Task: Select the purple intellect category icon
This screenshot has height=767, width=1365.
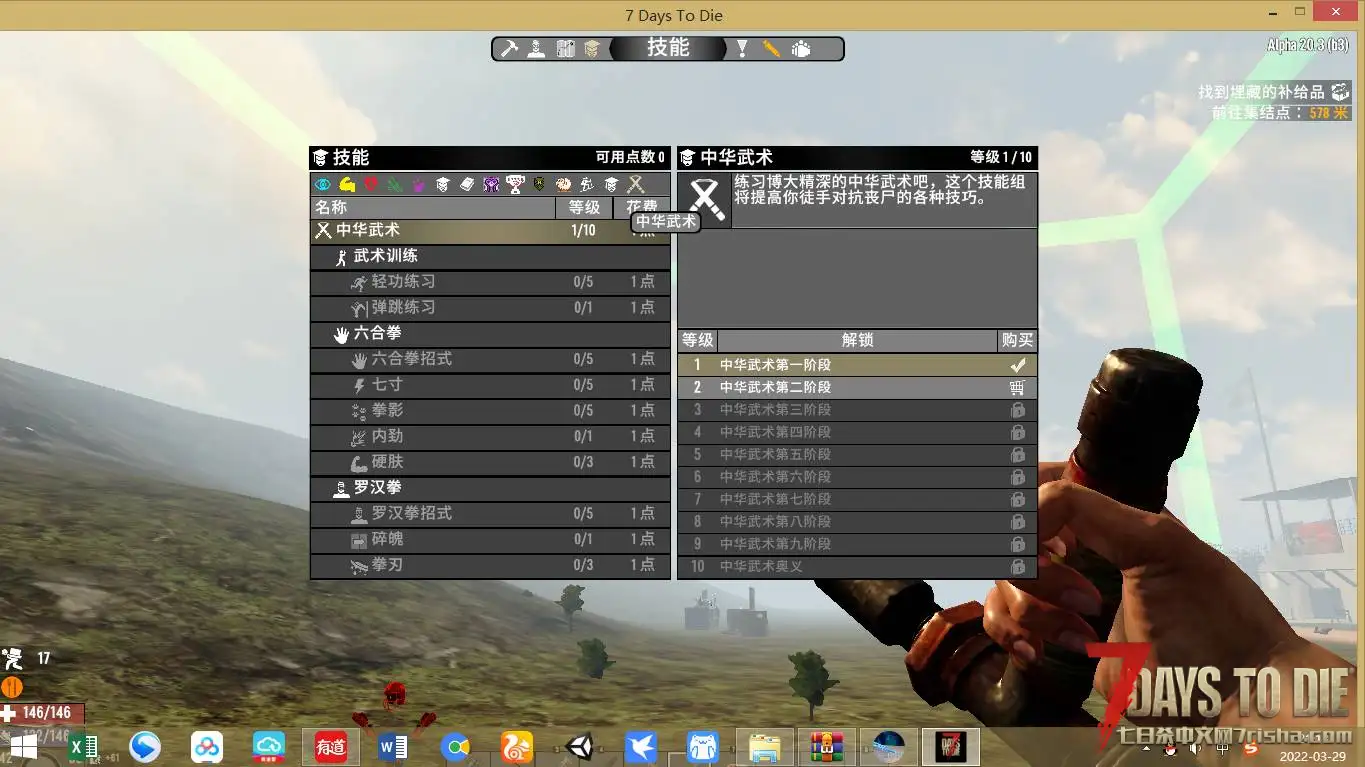Action: (x=418, y=184)
